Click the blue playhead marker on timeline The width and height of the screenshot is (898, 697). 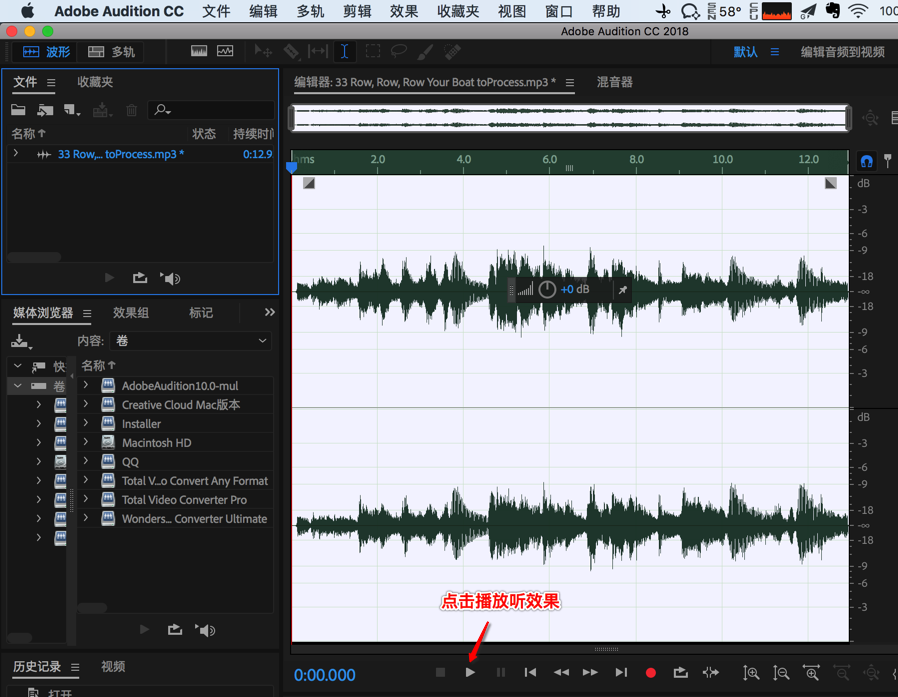point(292,167)
